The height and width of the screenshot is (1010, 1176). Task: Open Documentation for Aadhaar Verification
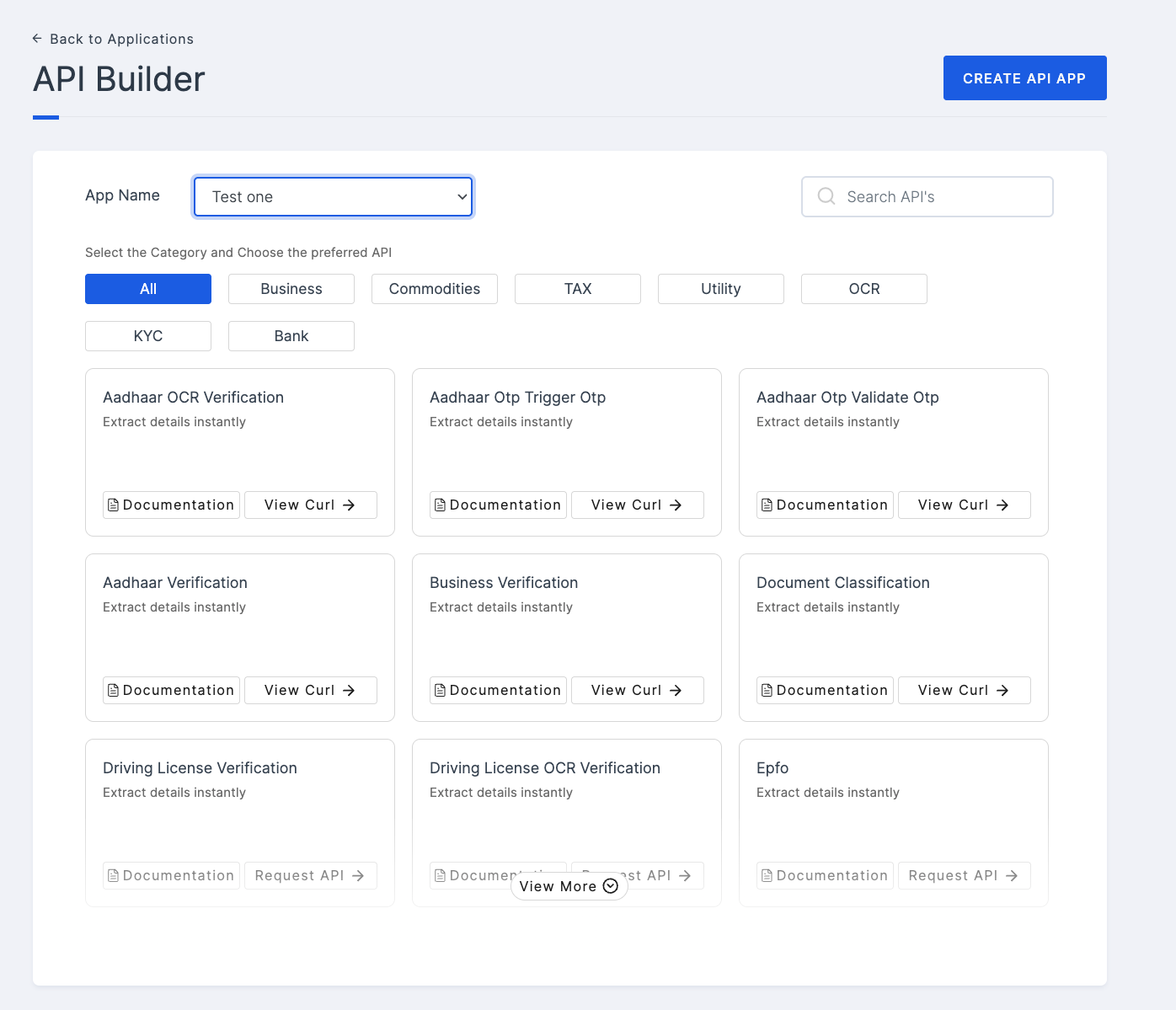click(171, 691)
